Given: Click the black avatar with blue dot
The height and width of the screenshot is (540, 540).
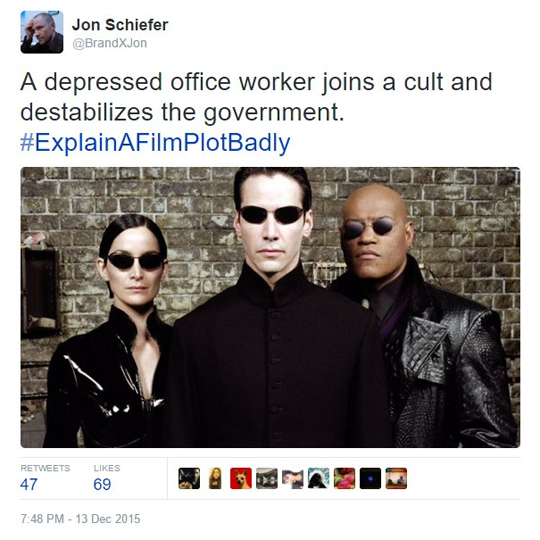Looking at the screenshot, I should 370,478.
